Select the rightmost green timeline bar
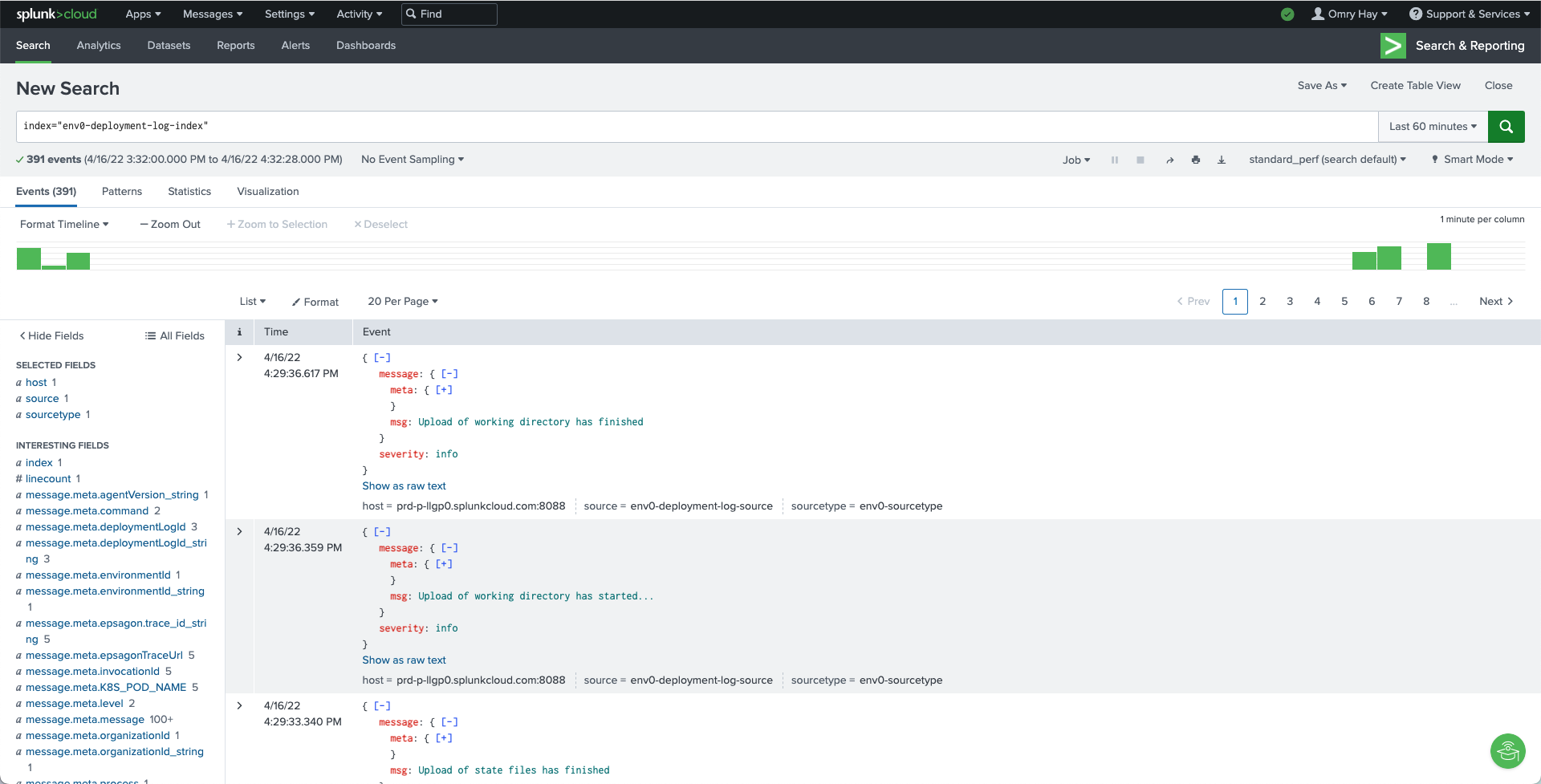 click(x=1439, y=257)
